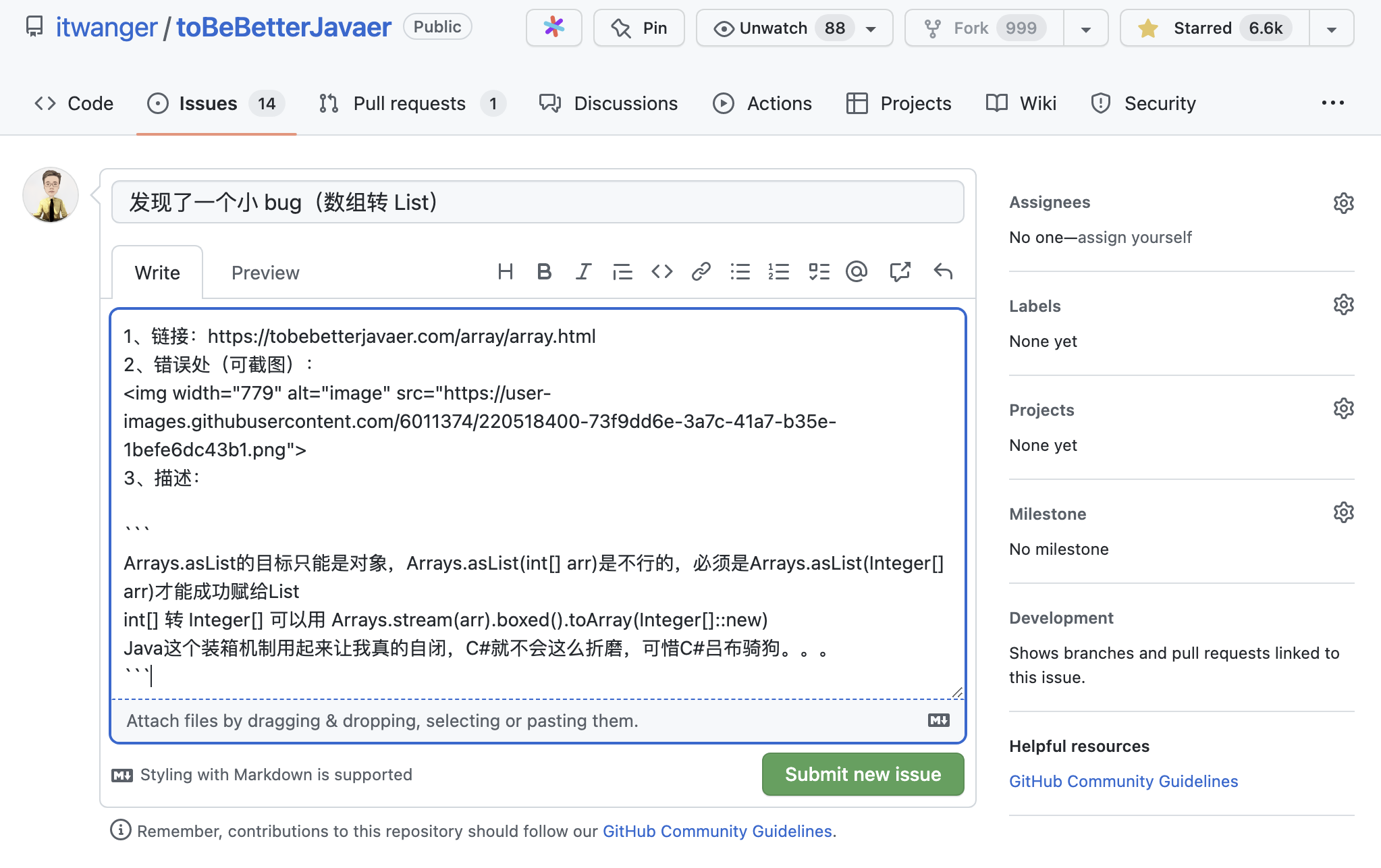The height and width of the screenshot is (868, 1381).
Task: Open the Actions tab
Action: click(x=762, y=103)
